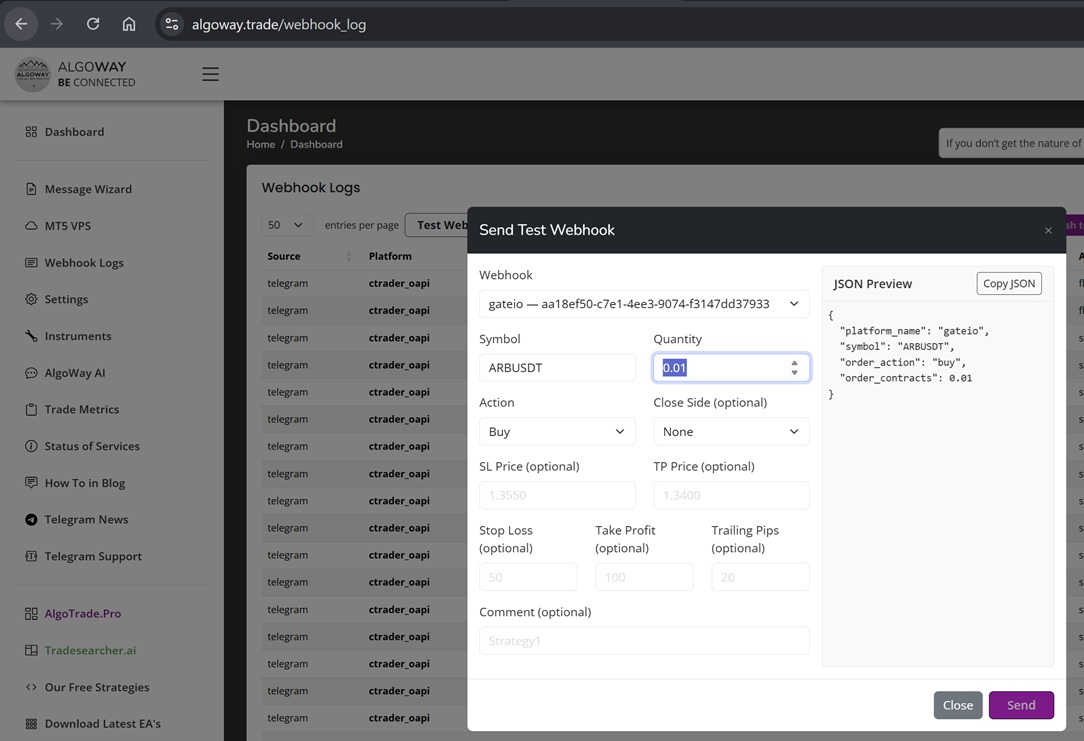Toggle the hamburger sidebar menu
1084x741 pixels.
pos(210,74)
